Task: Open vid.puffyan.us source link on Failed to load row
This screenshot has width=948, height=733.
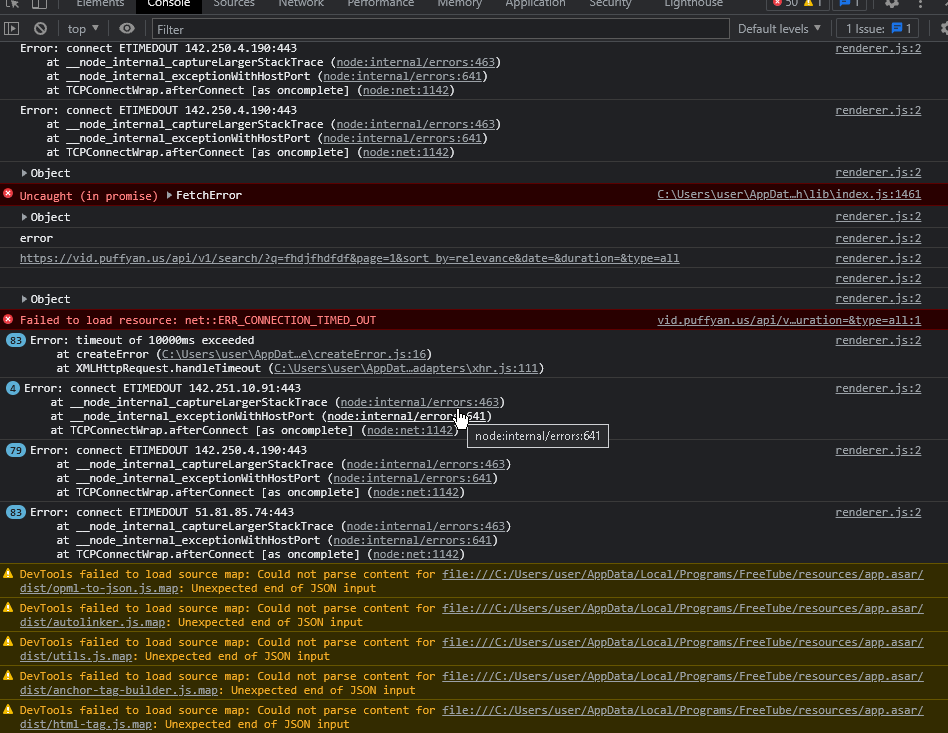Action: (x=789, y=320)
